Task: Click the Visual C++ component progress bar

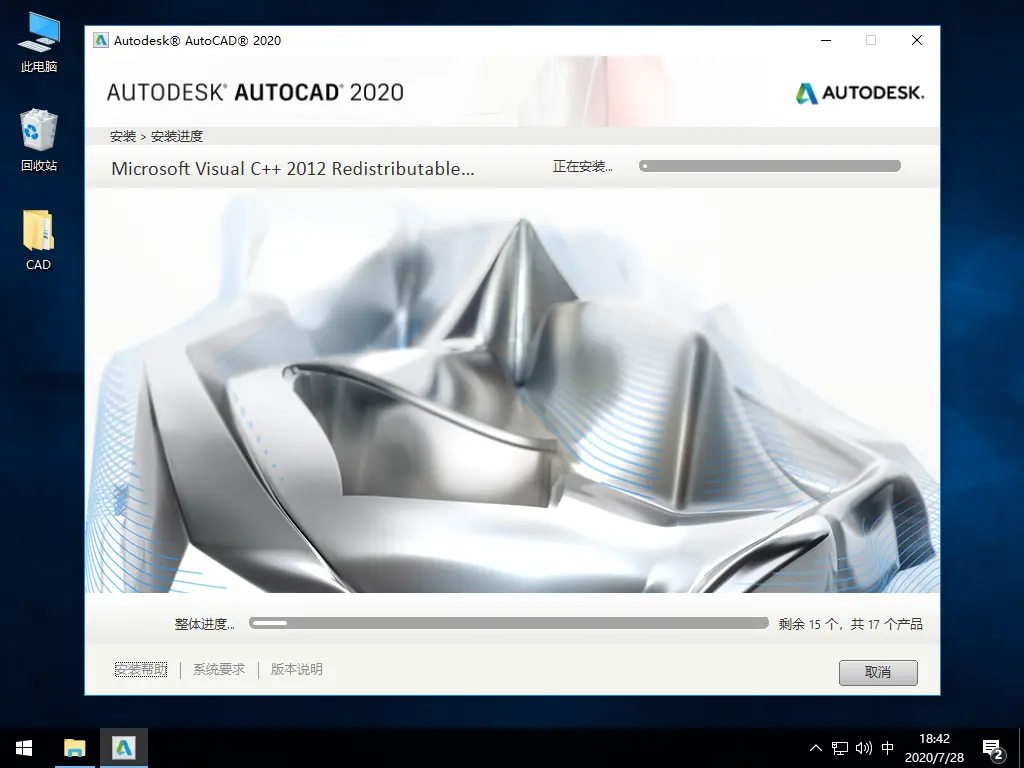Action: (770, 166)
